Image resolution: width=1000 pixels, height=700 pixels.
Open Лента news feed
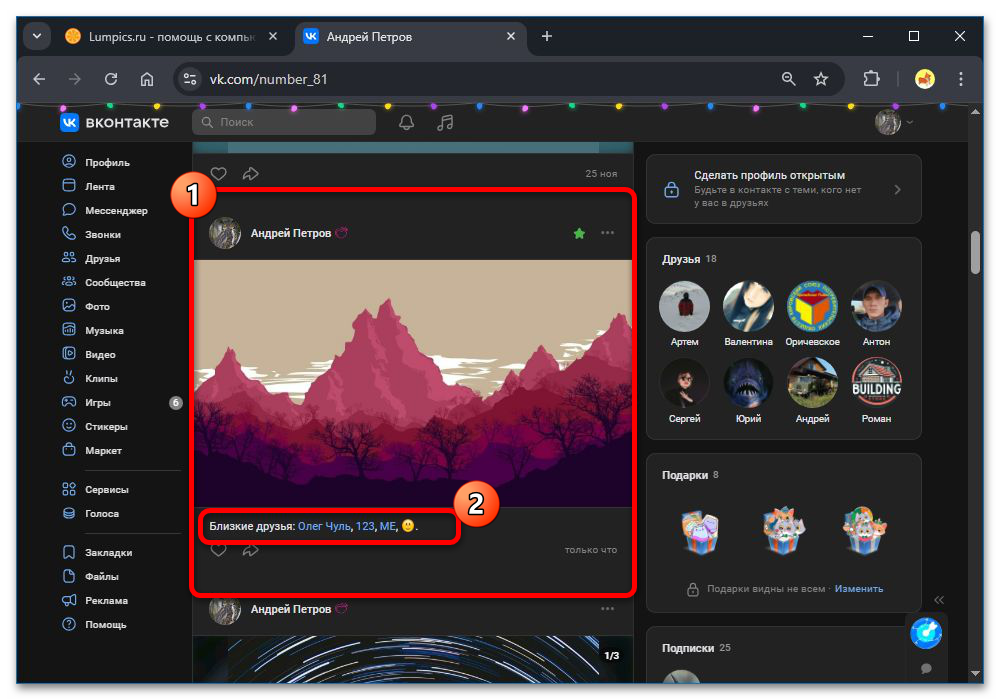[89, 186]
